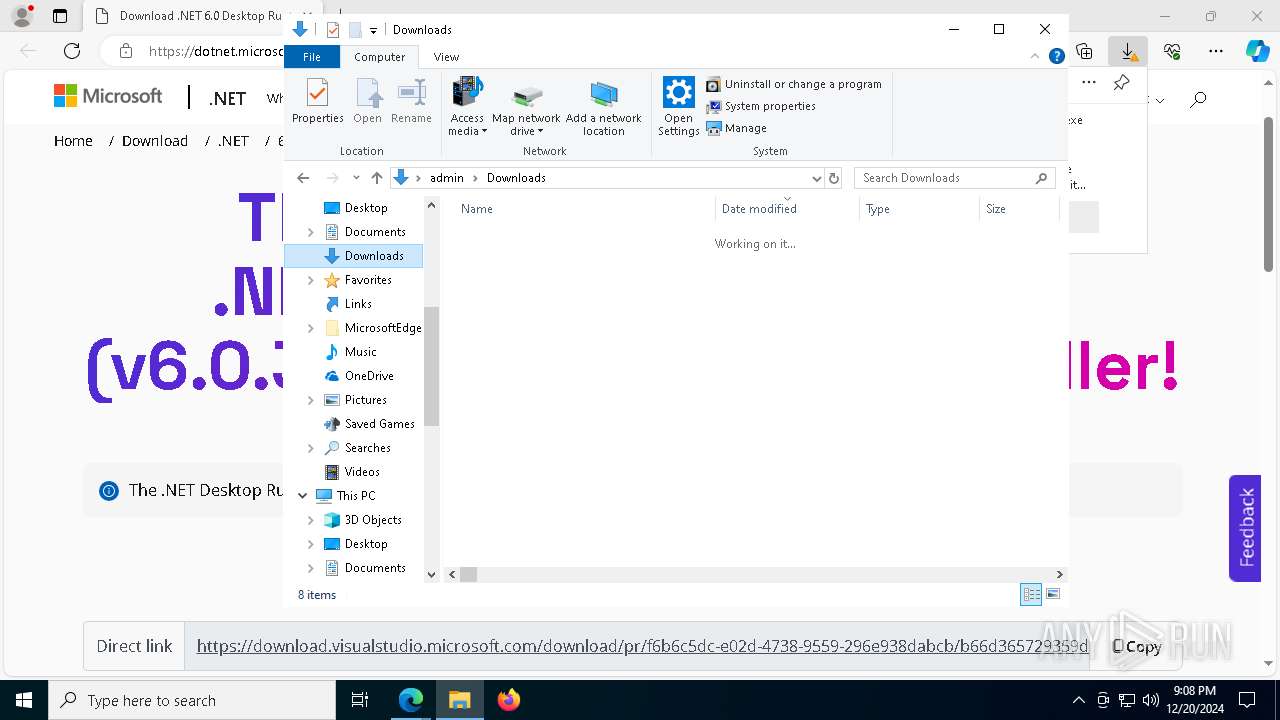This screenshot has width=1280, height=720.
Task: Open System properties
Action: click(761, 106)
